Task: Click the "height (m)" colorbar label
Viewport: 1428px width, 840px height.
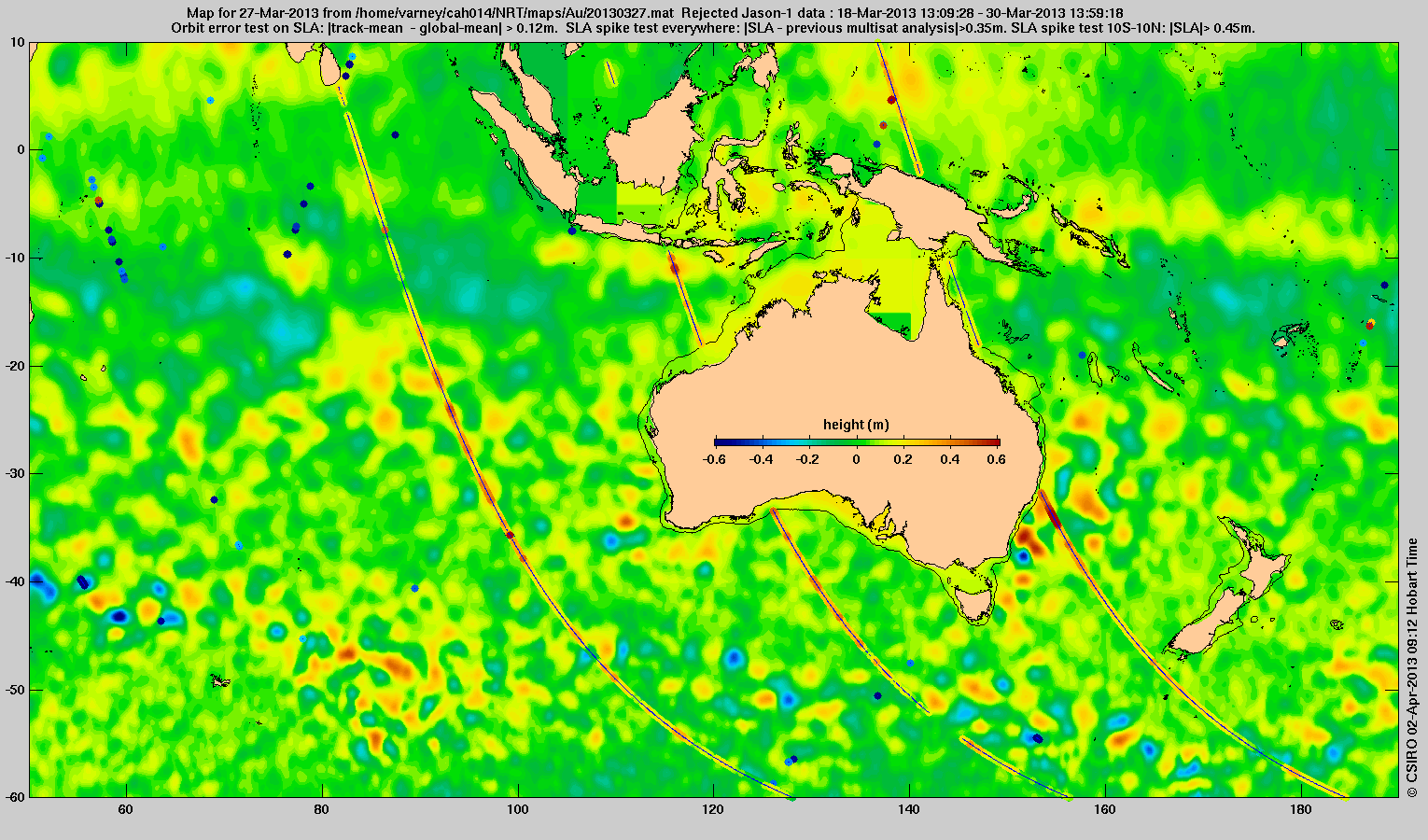Action: click(x=856, y=425)
